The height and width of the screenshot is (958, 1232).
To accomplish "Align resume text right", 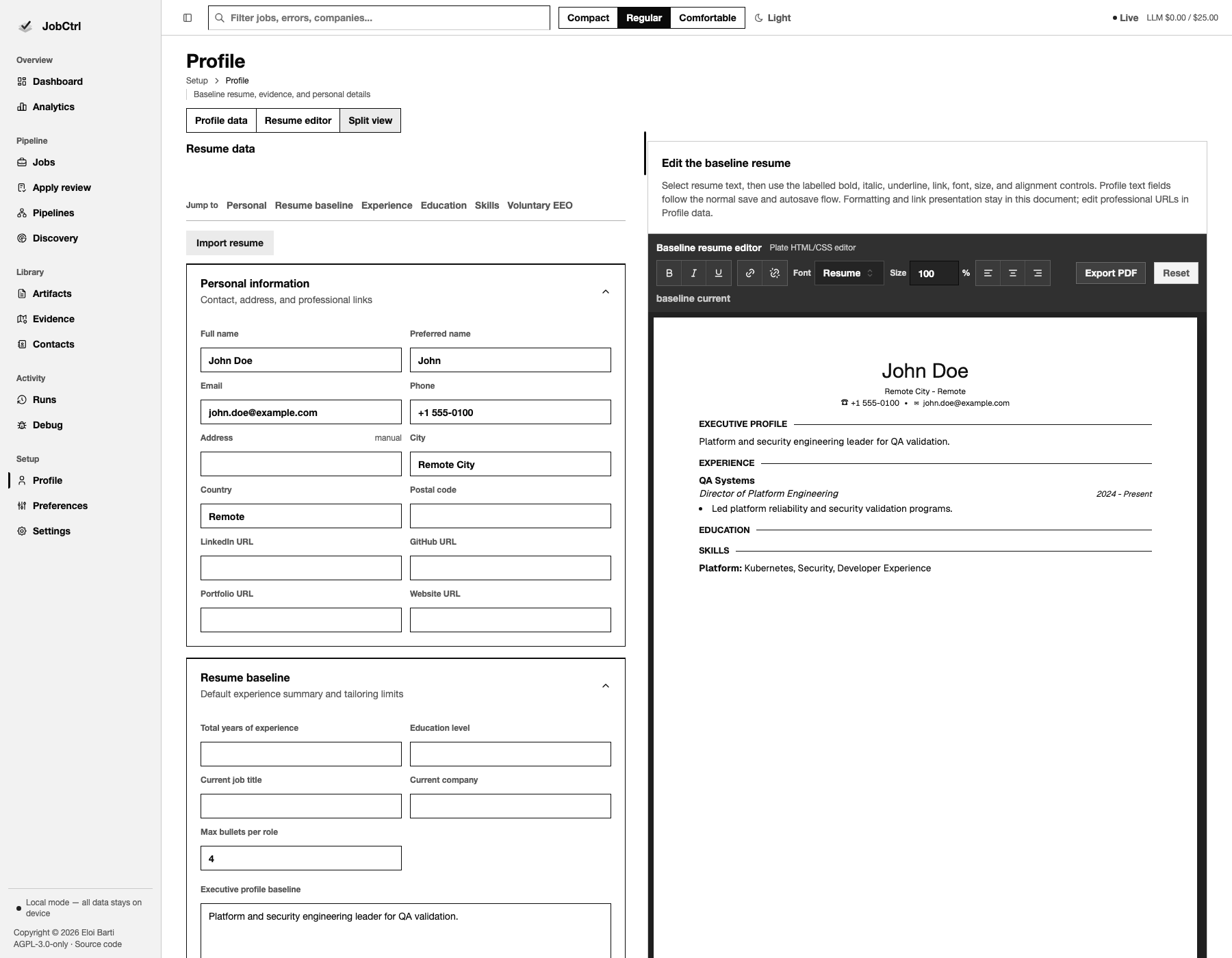I will click(1038, 273).
